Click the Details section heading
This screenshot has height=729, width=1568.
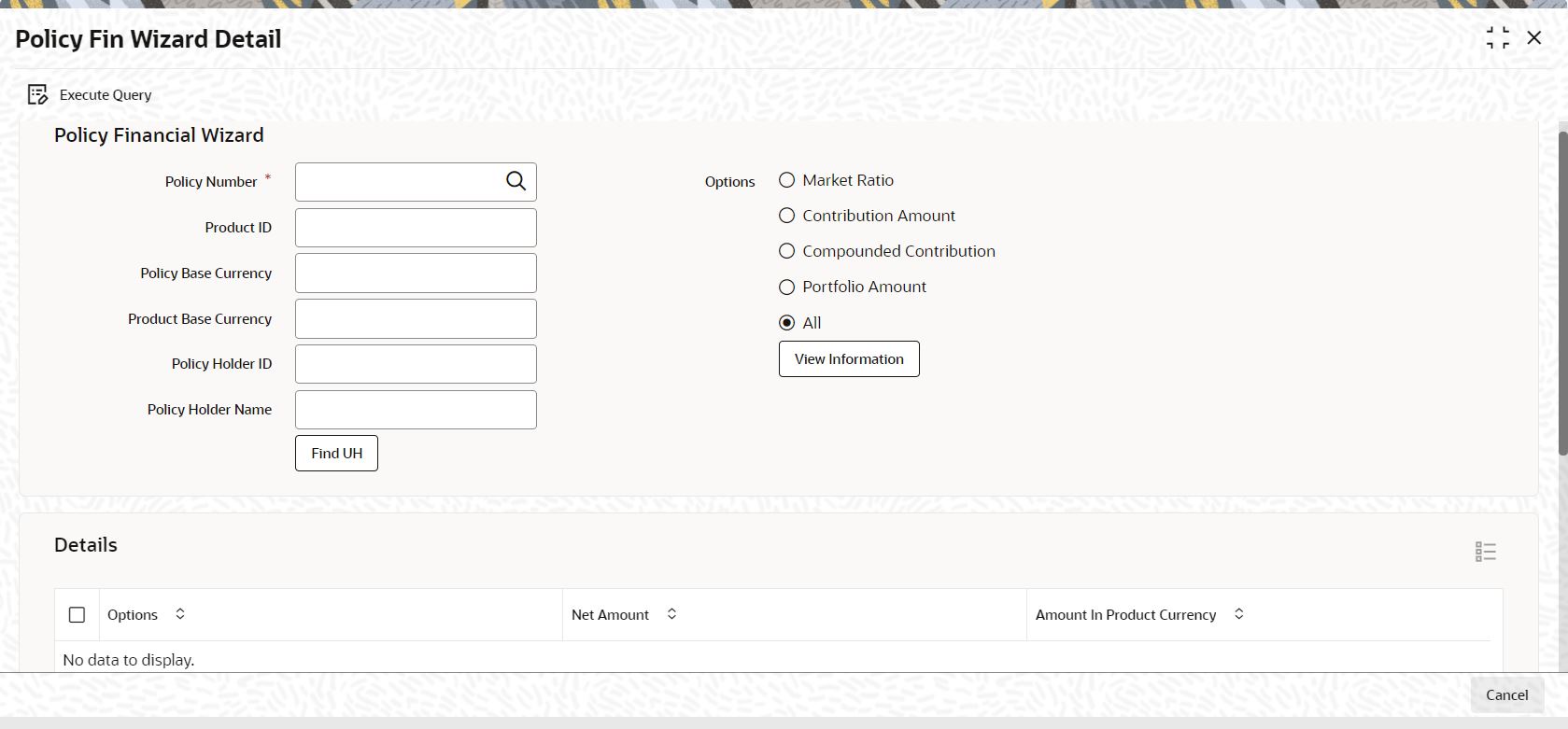(x=86, y=545)
